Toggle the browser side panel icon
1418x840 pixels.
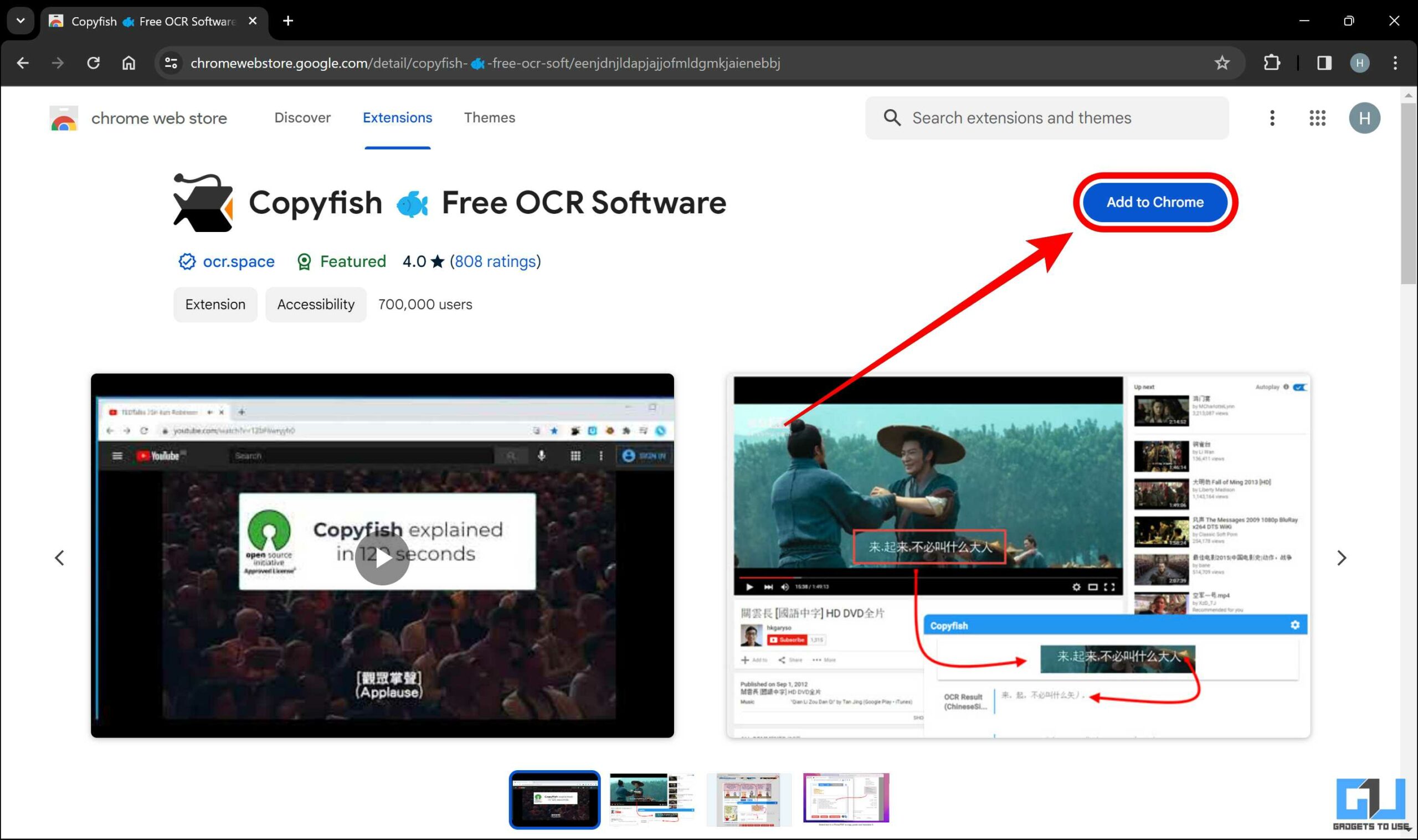[x=1324, y=63]
